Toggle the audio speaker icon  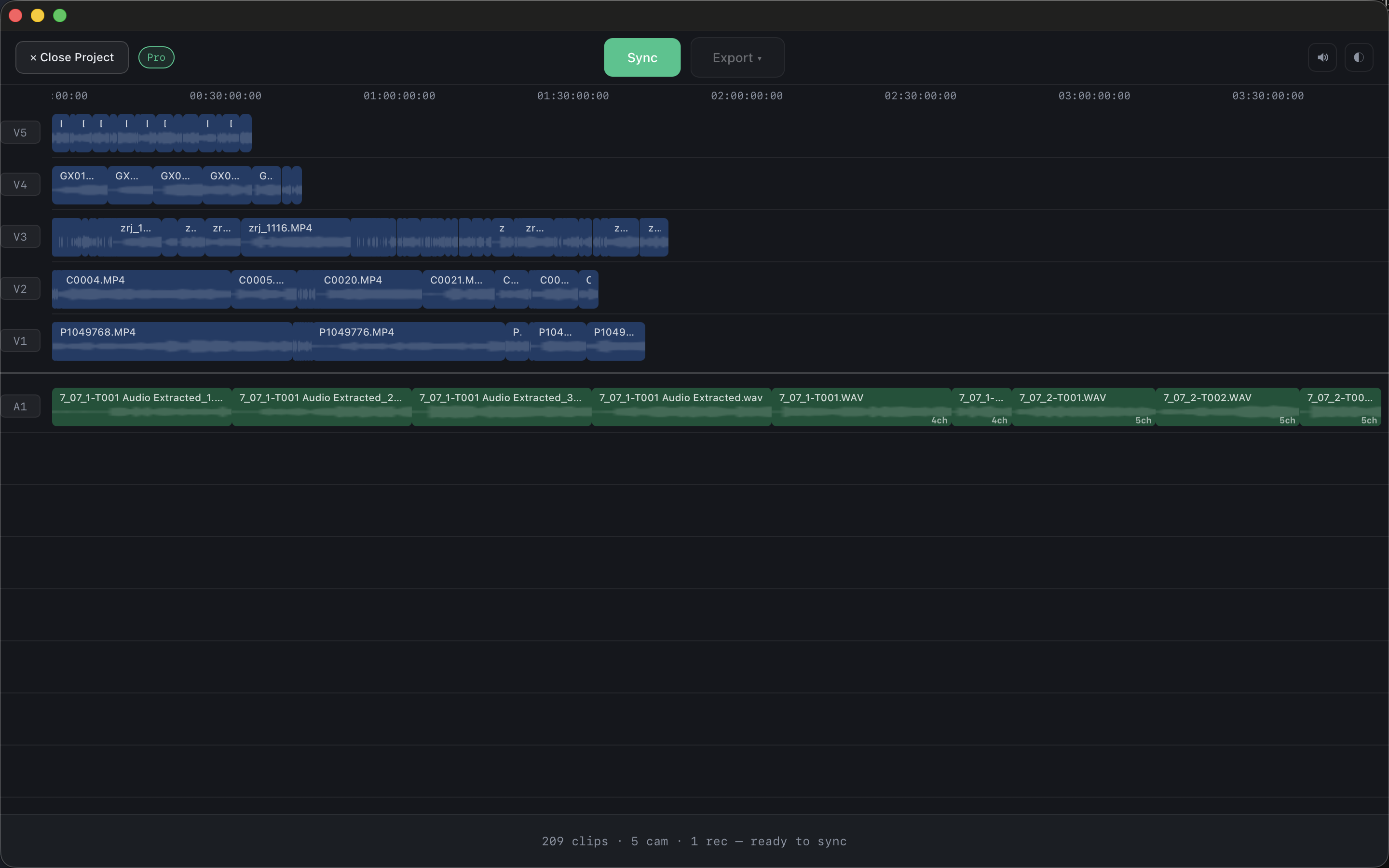tap(1322, 57)
